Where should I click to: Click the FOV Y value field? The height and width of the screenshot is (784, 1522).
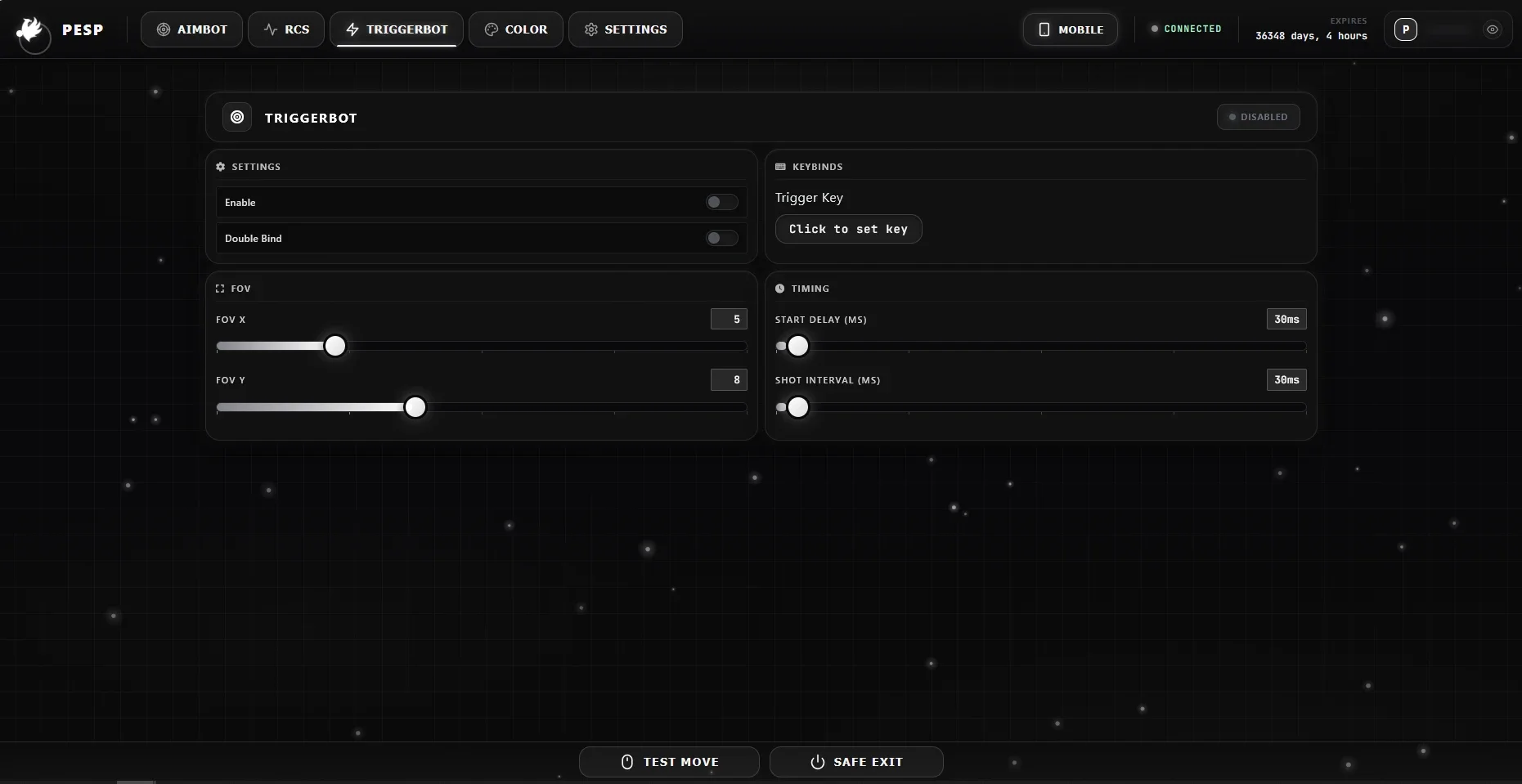tap(729, 379)
